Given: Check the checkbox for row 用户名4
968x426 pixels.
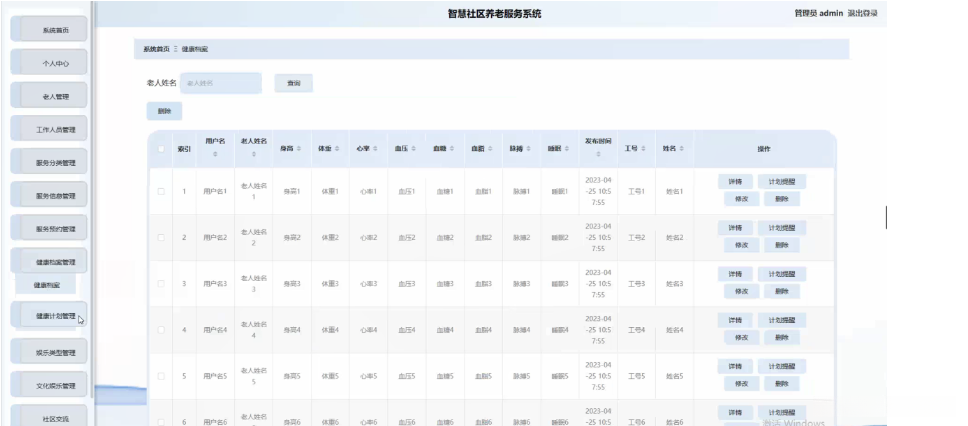Looking at the screenshot, I should click(161, 330).
